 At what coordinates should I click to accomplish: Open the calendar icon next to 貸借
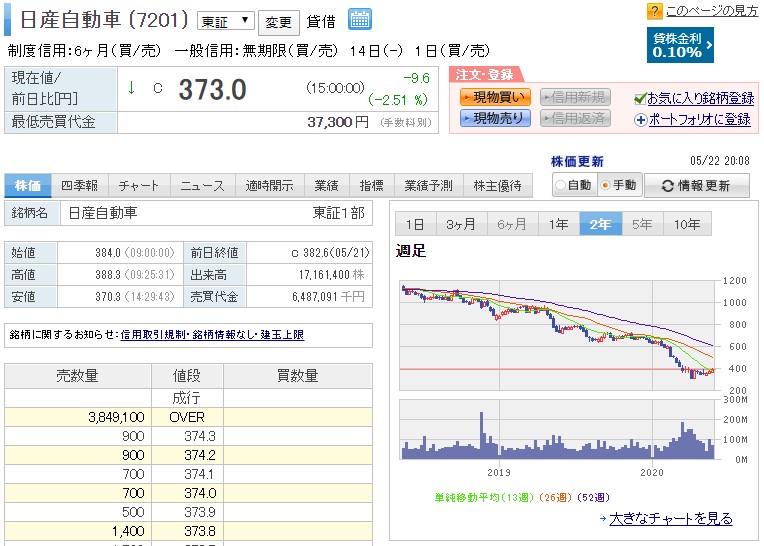pos(360,19)
